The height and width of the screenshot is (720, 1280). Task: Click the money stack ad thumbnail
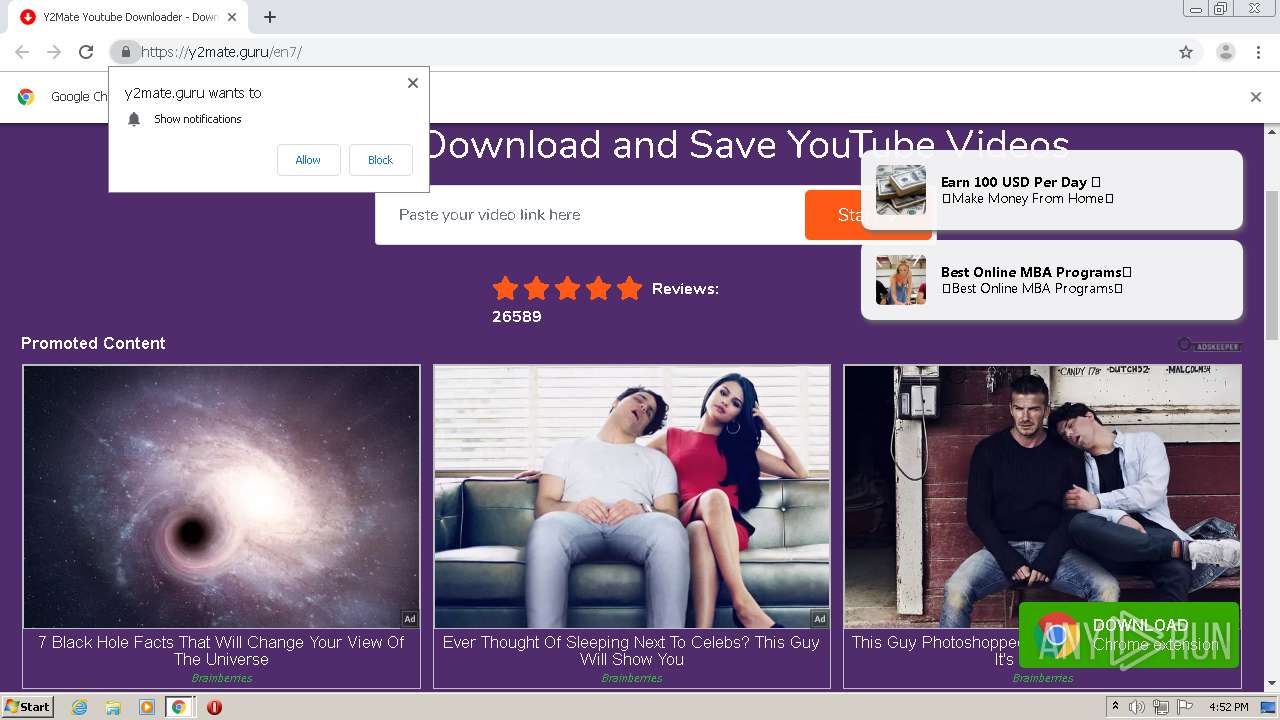(x=901, y=190)
